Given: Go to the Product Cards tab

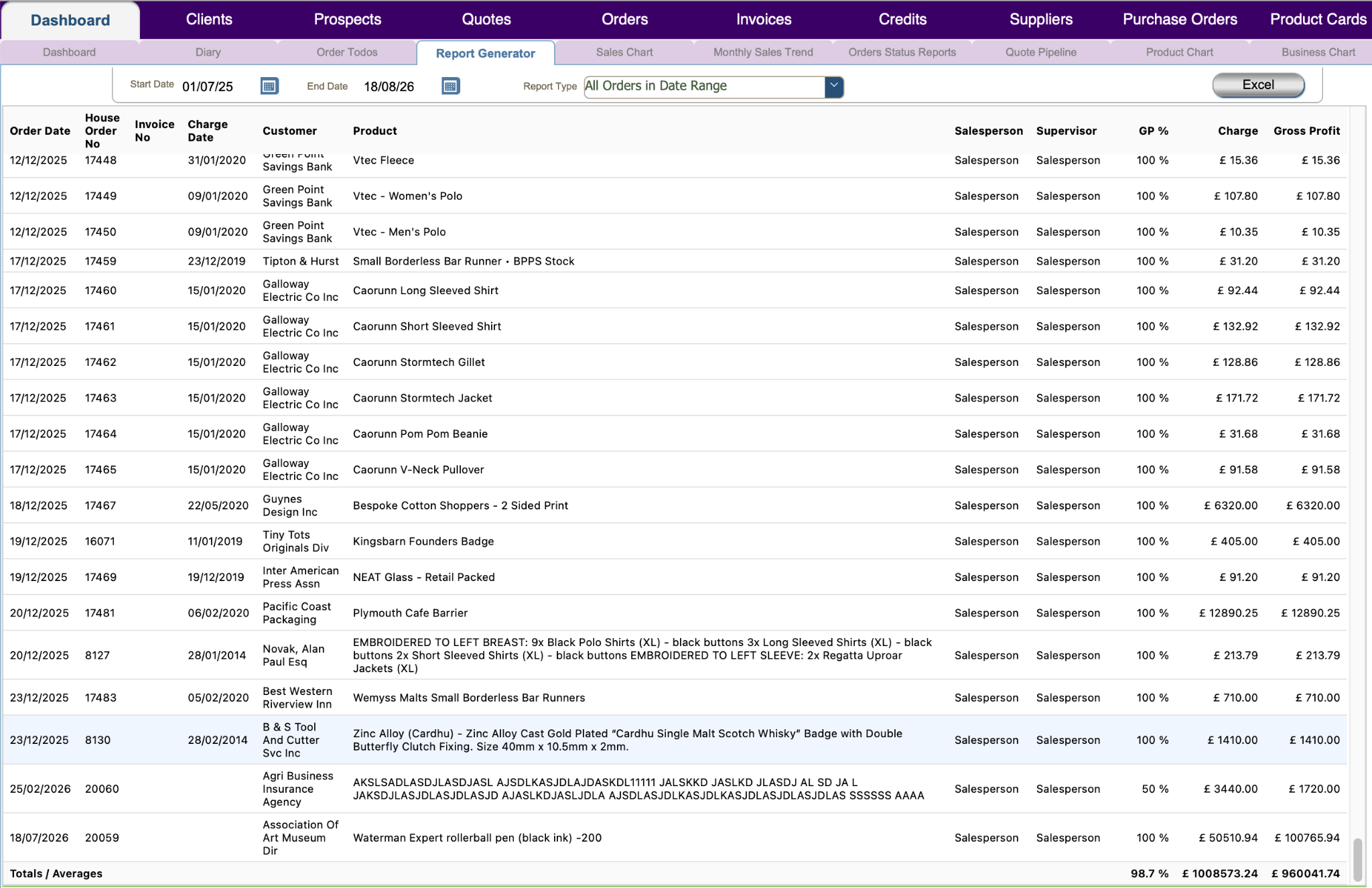Looking at the screenshot, I should pyautogui.click(x=1318, y=19).
